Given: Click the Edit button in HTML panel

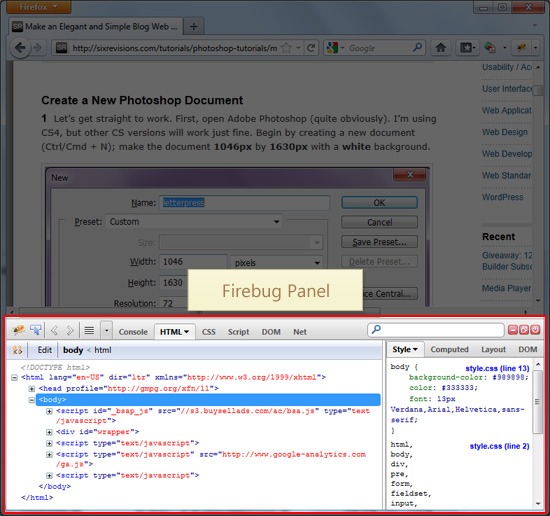Looking at the screenshot, I should tap(45, 350).
